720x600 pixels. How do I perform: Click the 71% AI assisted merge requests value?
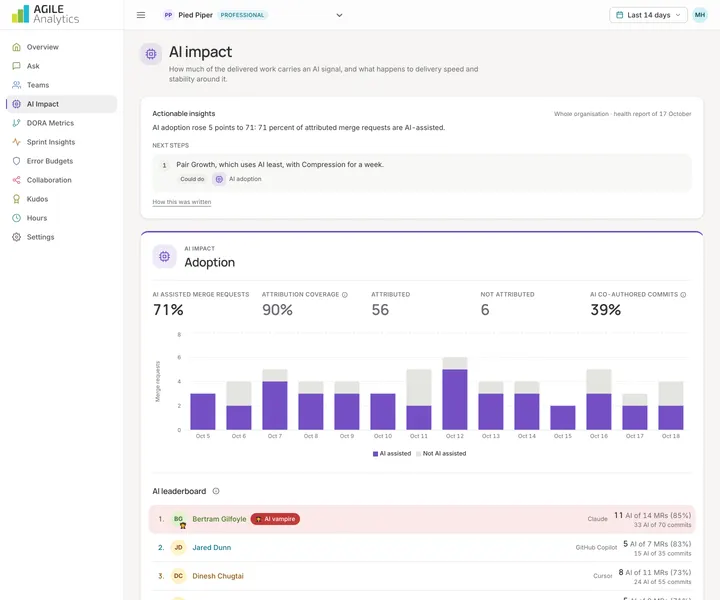[x=168, y=310]
